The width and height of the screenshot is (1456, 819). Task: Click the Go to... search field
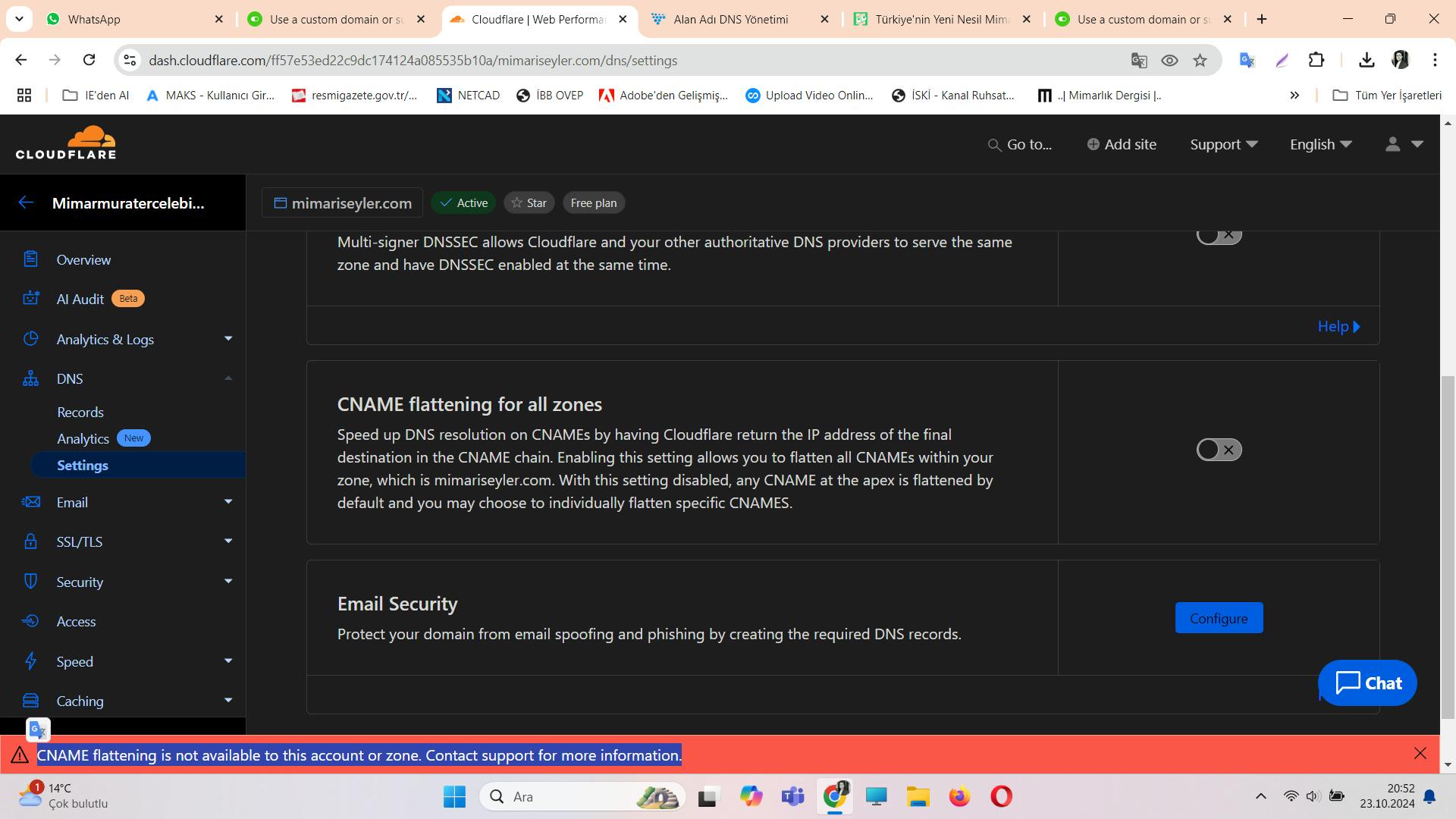[x=1020, y=144]
